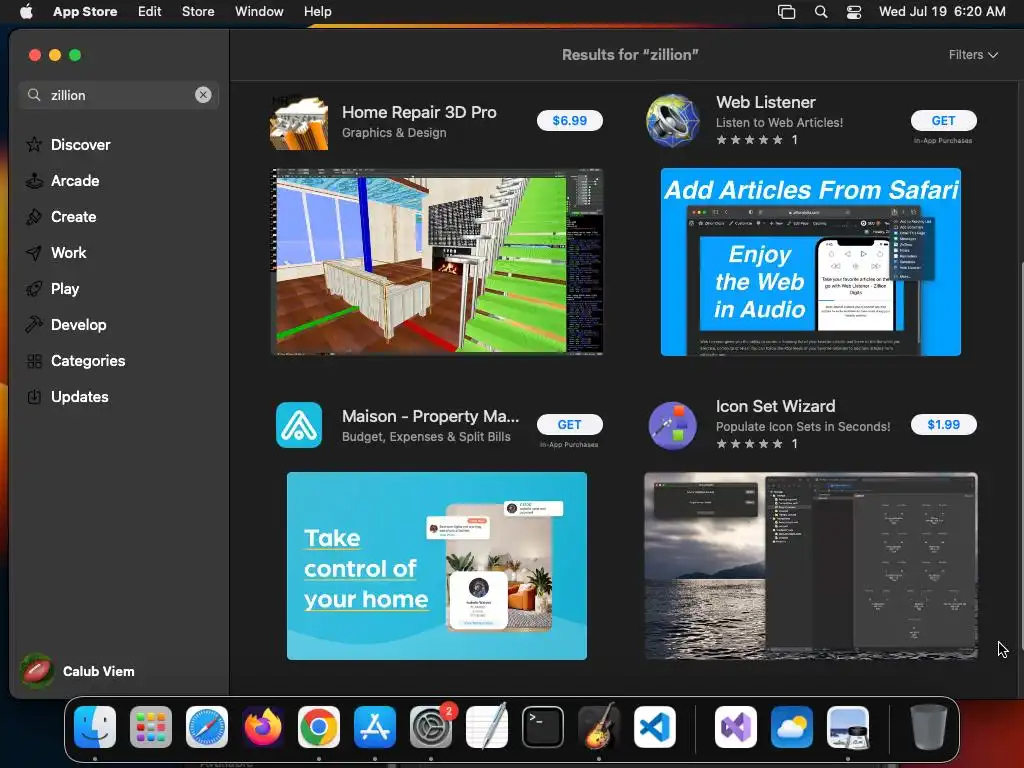Open Spotlight search in menu bar
Viewport: 1024px width, 768px height.
click(x=821, y=12)
